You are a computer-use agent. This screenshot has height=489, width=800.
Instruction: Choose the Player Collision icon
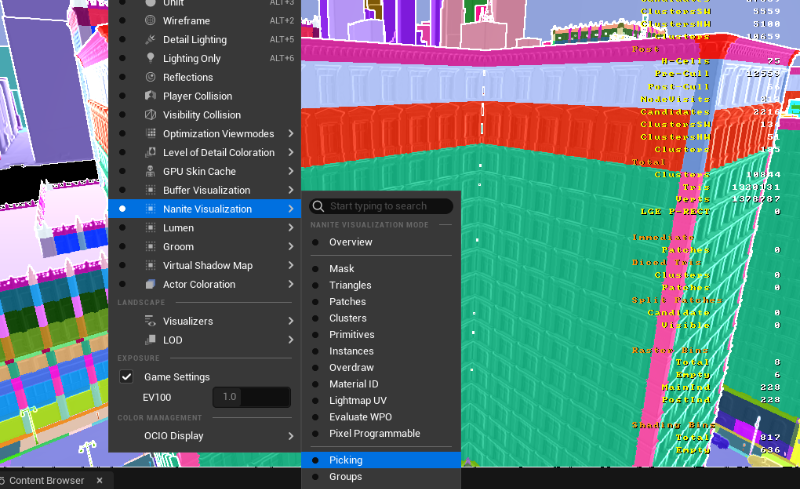coord(150,96)
